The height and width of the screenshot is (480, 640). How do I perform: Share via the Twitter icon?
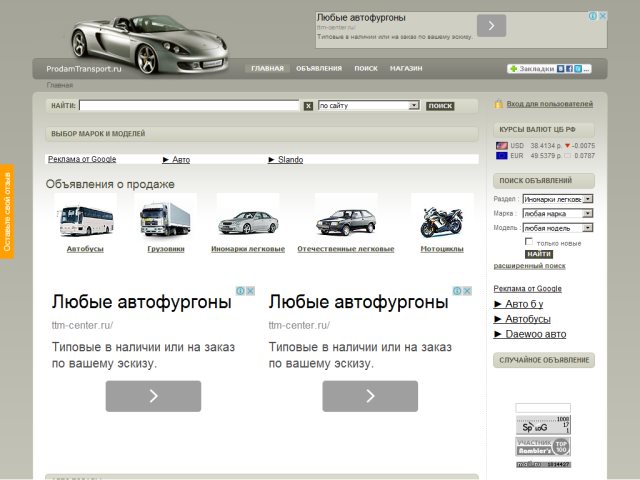click(x=578, y=69)
